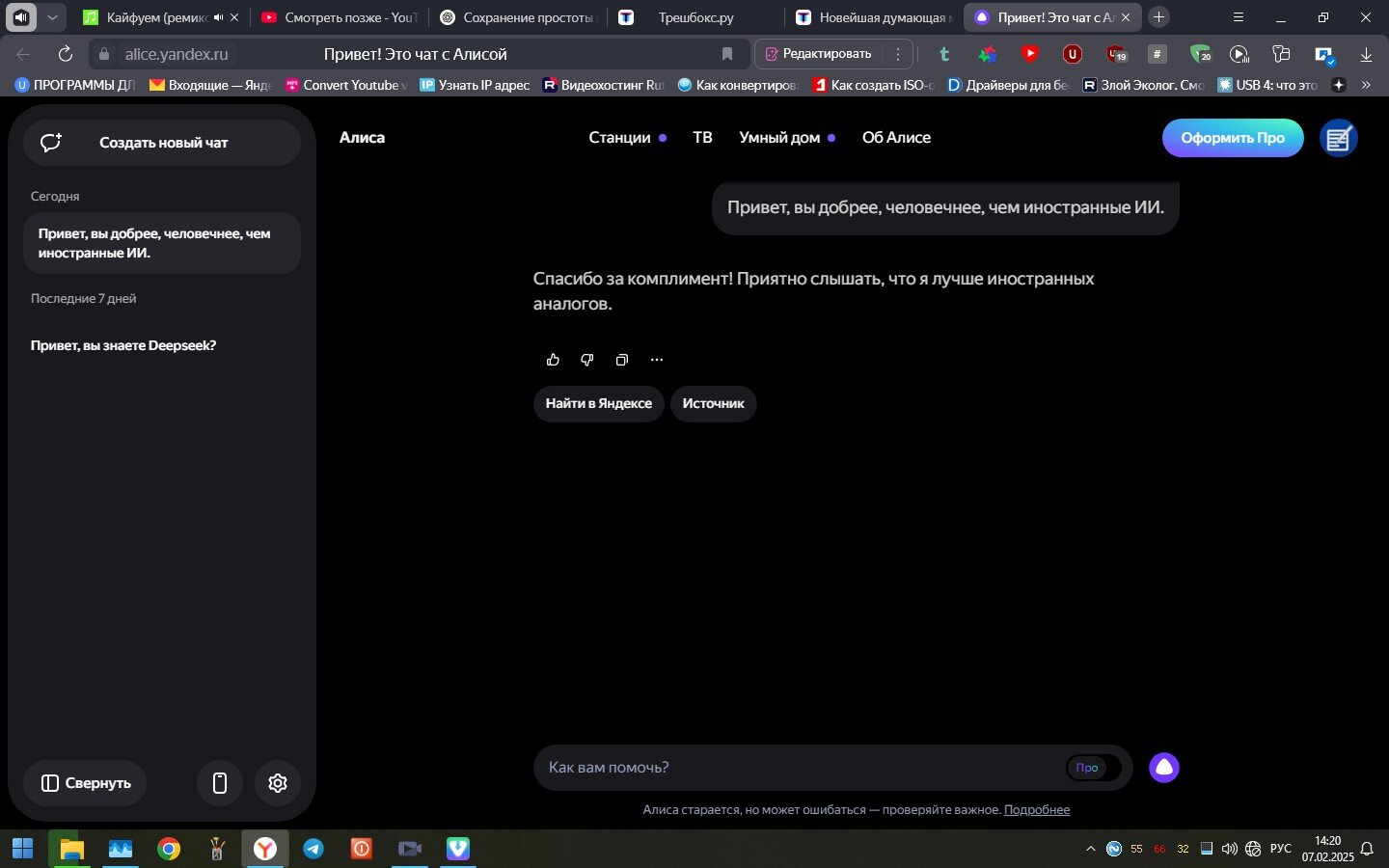Click the teal 't' extension icon

click(x=945, y=54)
